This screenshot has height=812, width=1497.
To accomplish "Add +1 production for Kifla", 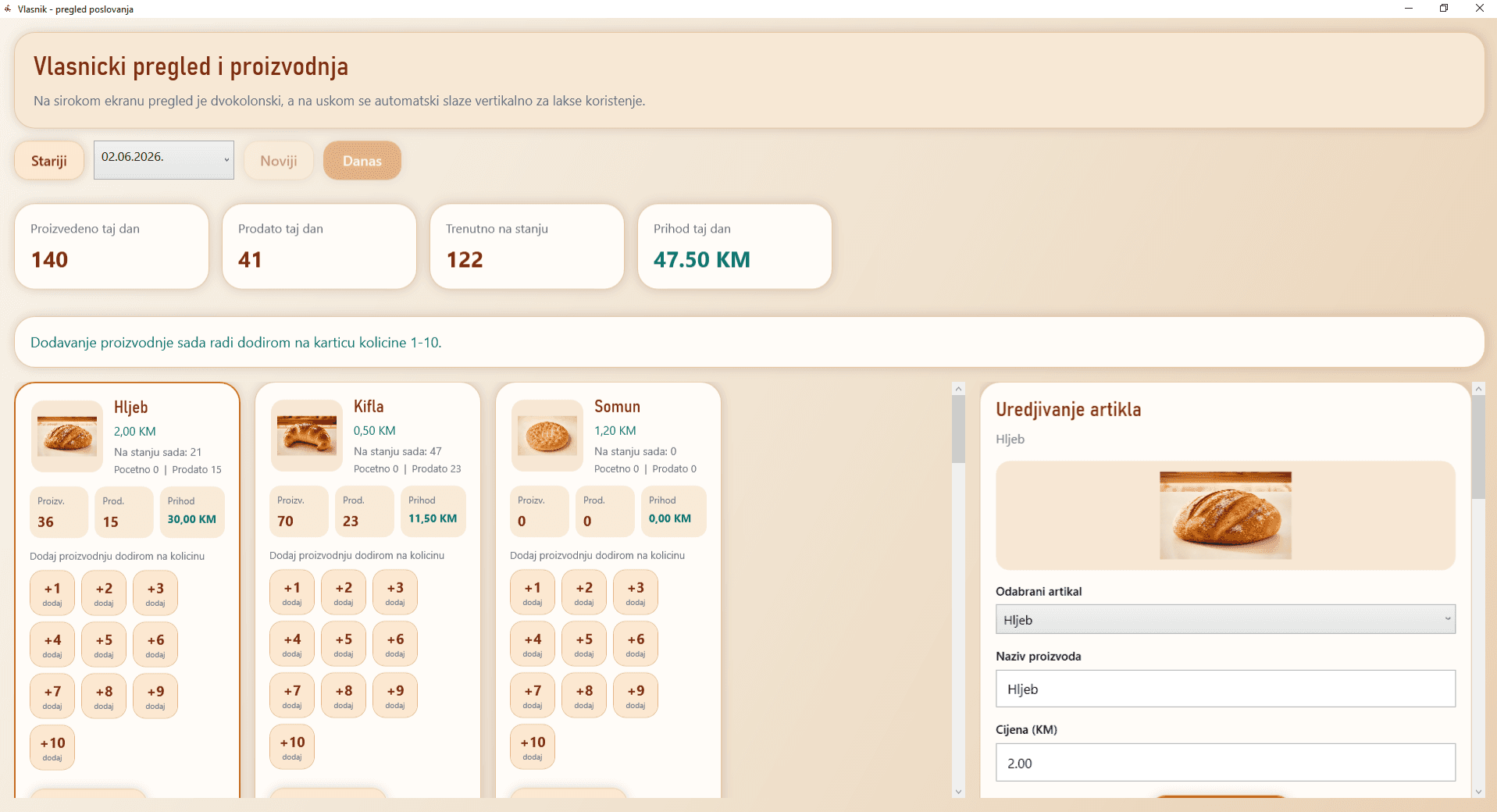I will [292, 593].
